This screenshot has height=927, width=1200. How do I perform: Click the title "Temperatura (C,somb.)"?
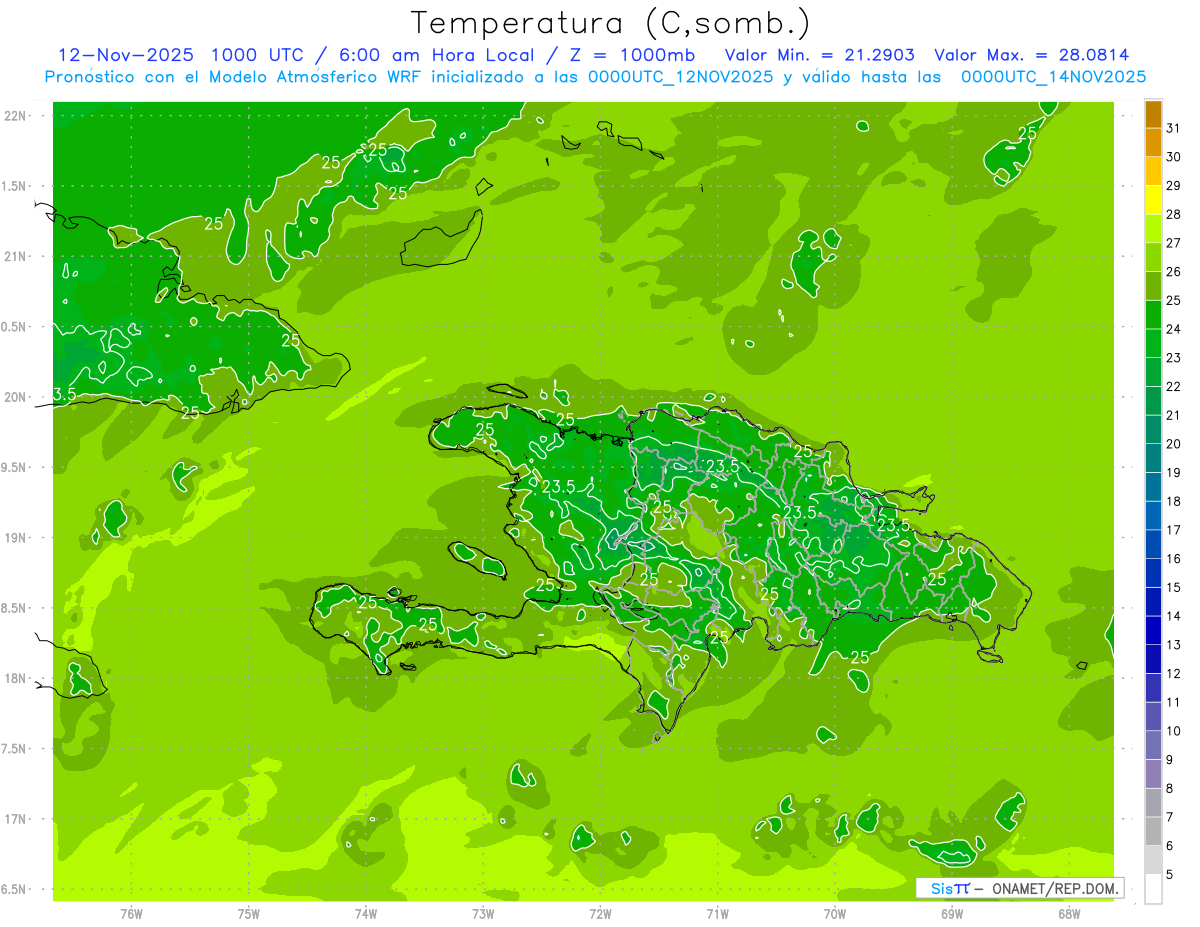[611, 23]
